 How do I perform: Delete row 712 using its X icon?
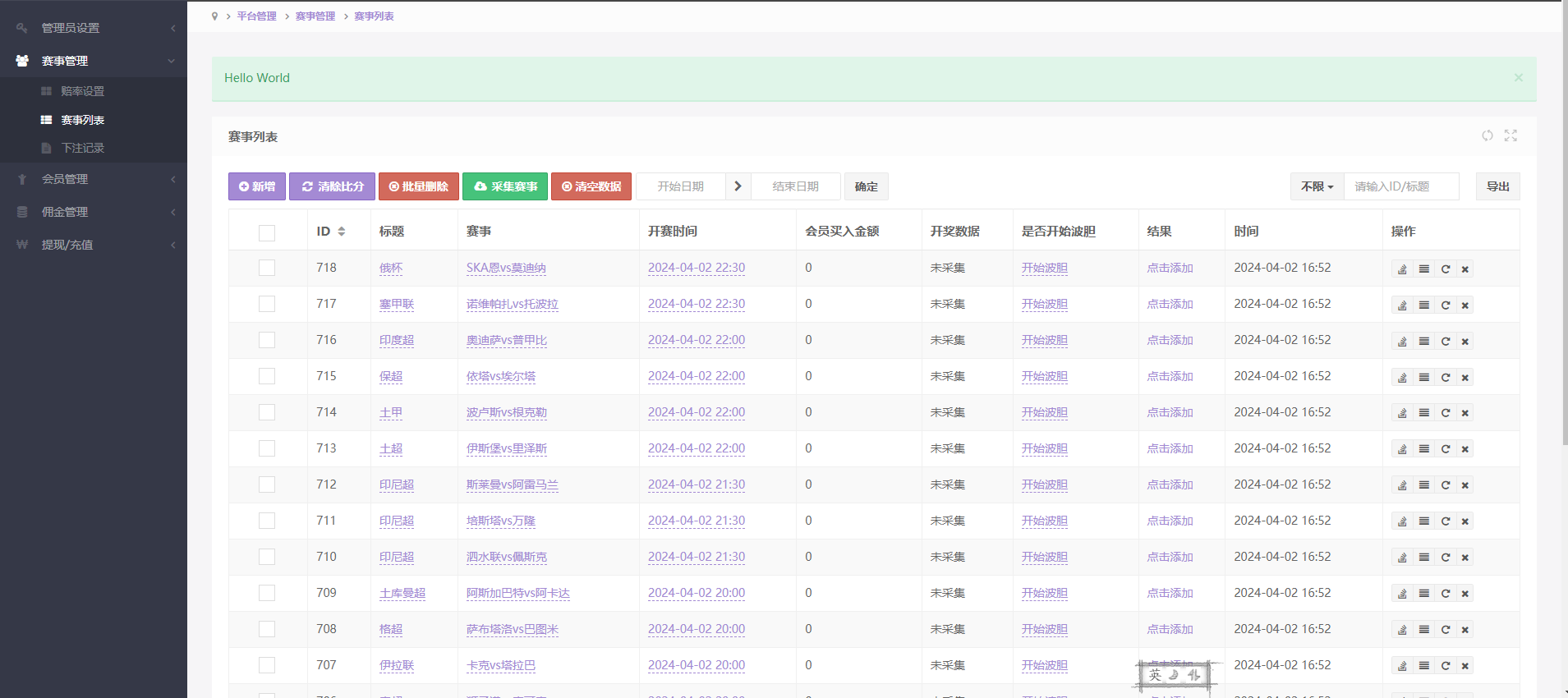(1465, 485)
